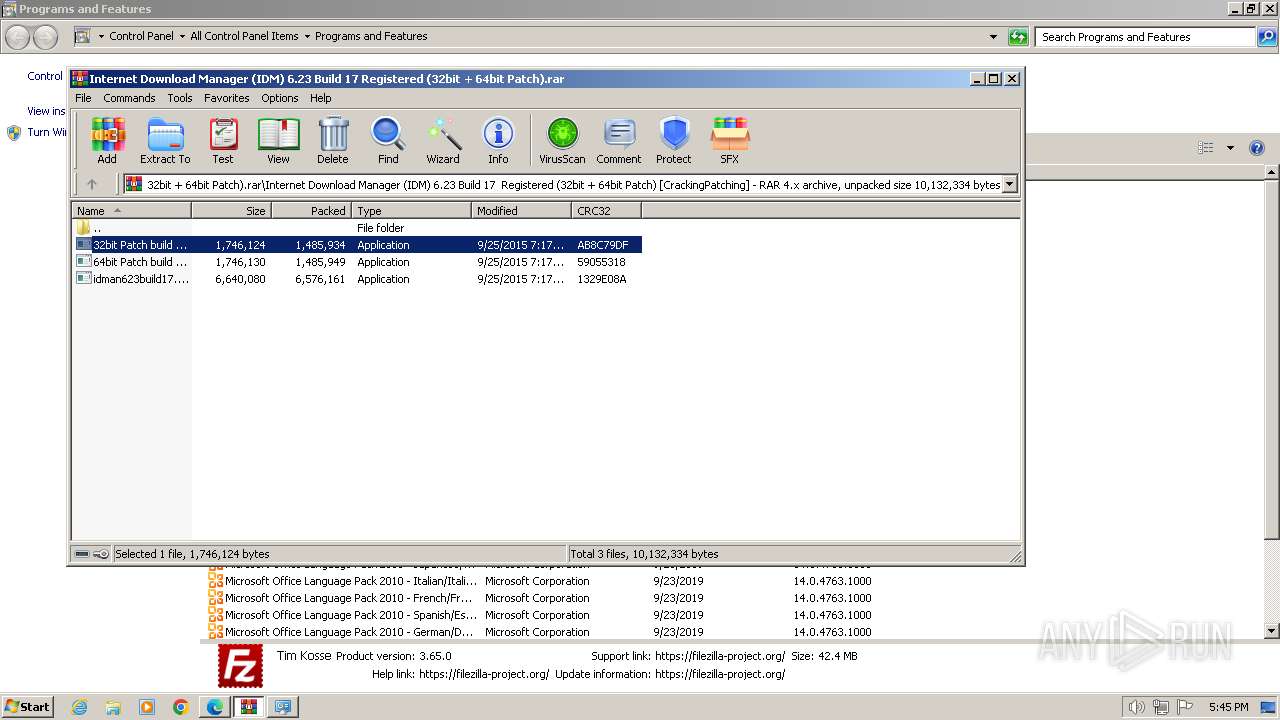Viewport: 1280px width, 720px height.
Task: Click the Add toolbar icon in WinRAR
Action: (107, 141)
